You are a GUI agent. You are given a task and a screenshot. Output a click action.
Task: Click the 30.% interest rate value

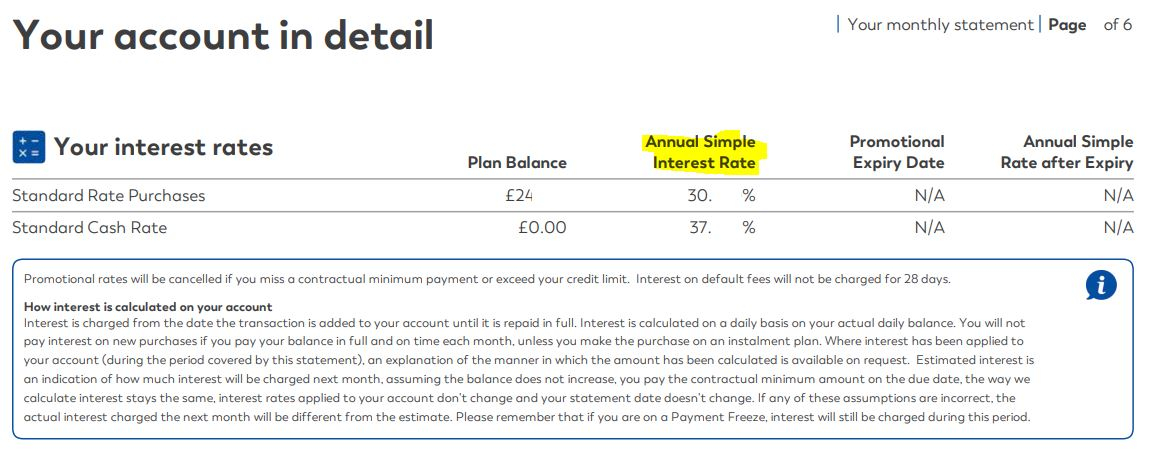coord(720,196)
